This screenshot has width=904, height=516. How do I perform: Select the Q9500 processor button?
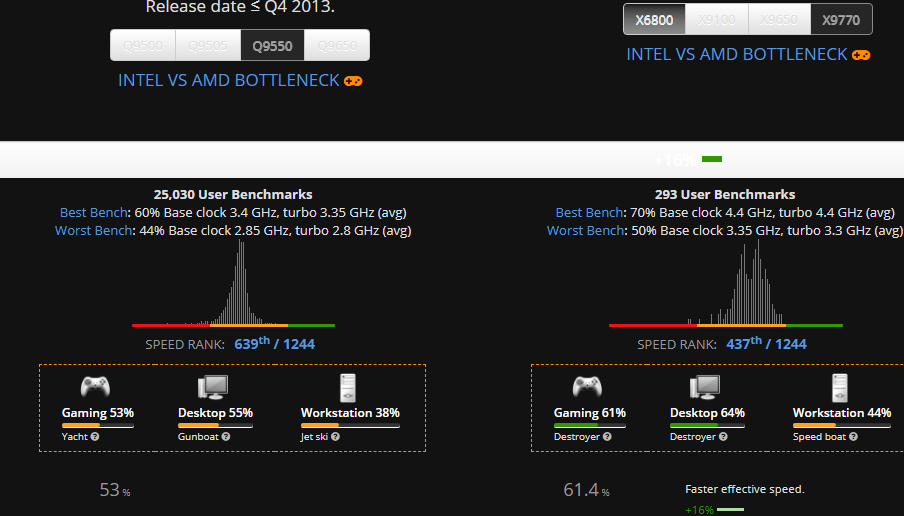pyautogui.click(x=143, y=46)
